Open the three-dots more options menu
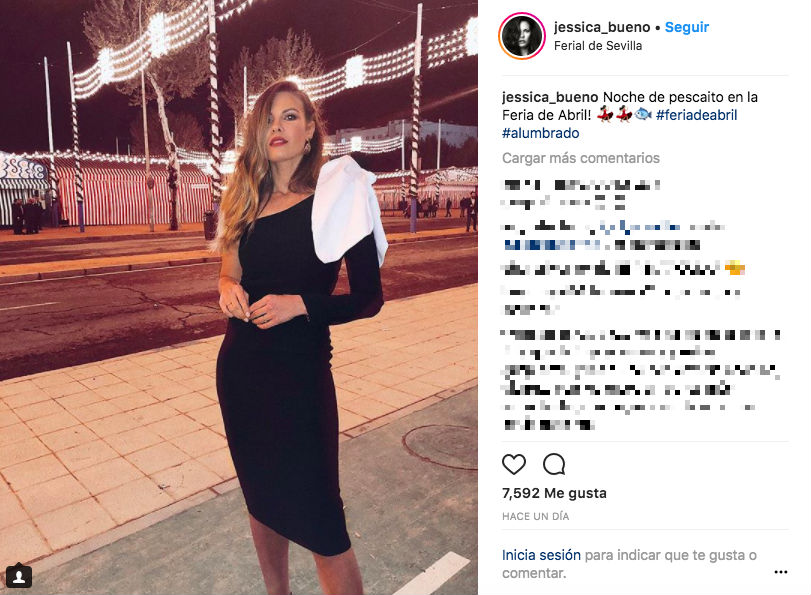This screenshot has width=811, height=595. coord(780,572)
